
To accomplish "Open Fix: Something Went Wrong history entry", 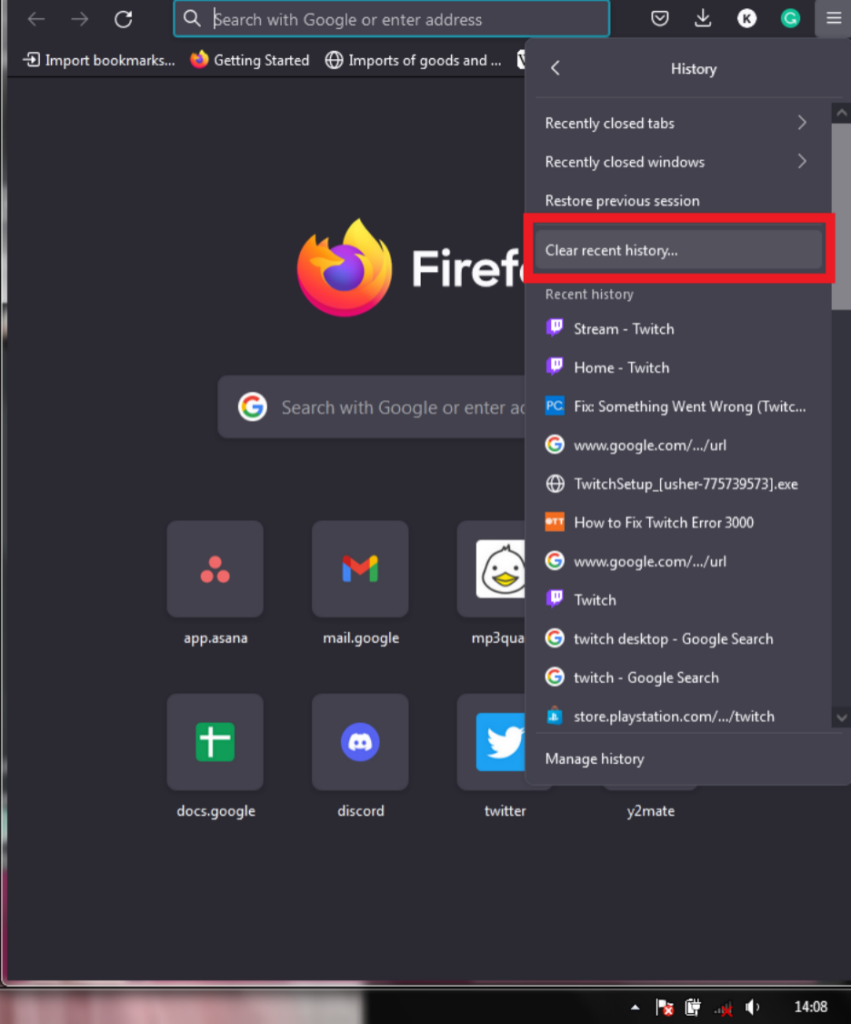I will point(677,406).
